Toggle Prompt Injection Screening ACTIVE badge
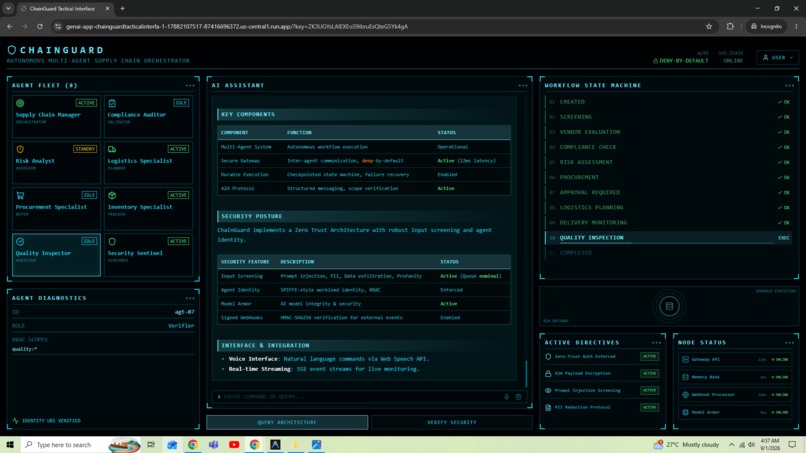Image resolution: width=806 pixels, height=453 pixels. [649, 390]
